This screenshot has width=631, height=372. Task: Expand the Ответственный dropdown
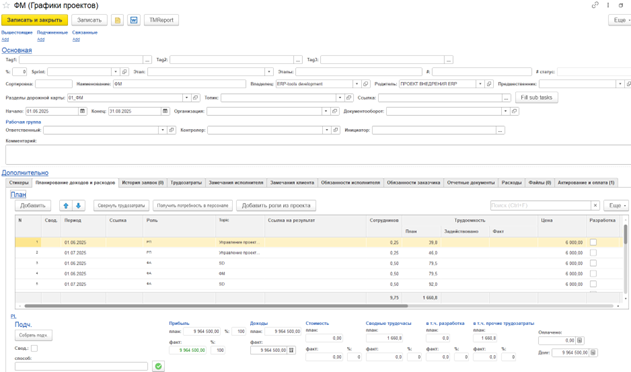click(163, 130)
